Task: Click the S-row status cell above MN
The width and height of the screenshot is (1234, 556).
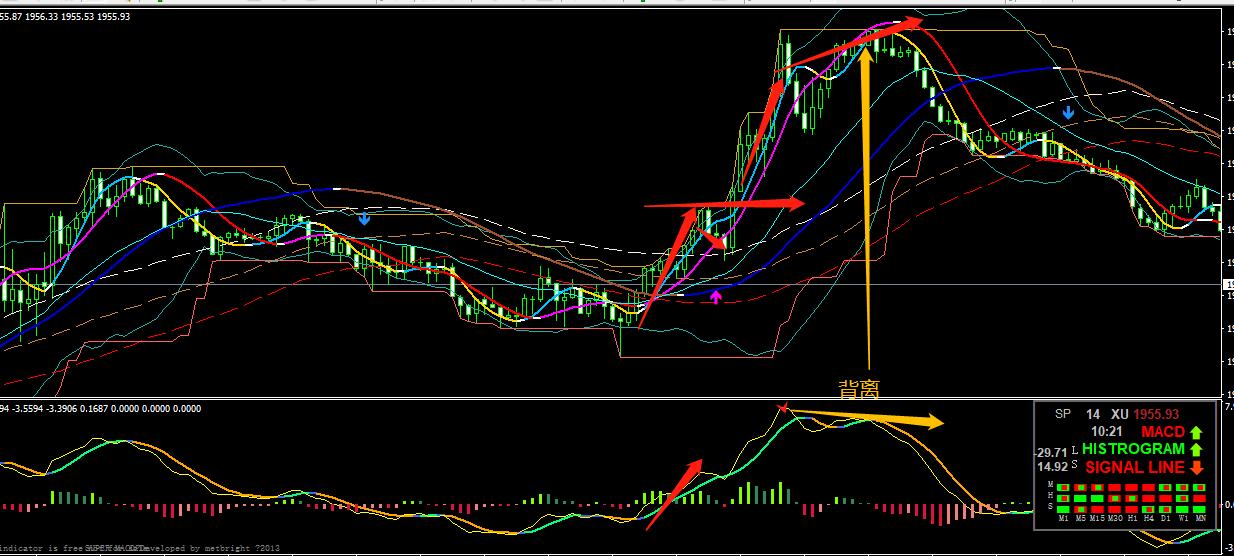Action: click(x=1200, y=509)
